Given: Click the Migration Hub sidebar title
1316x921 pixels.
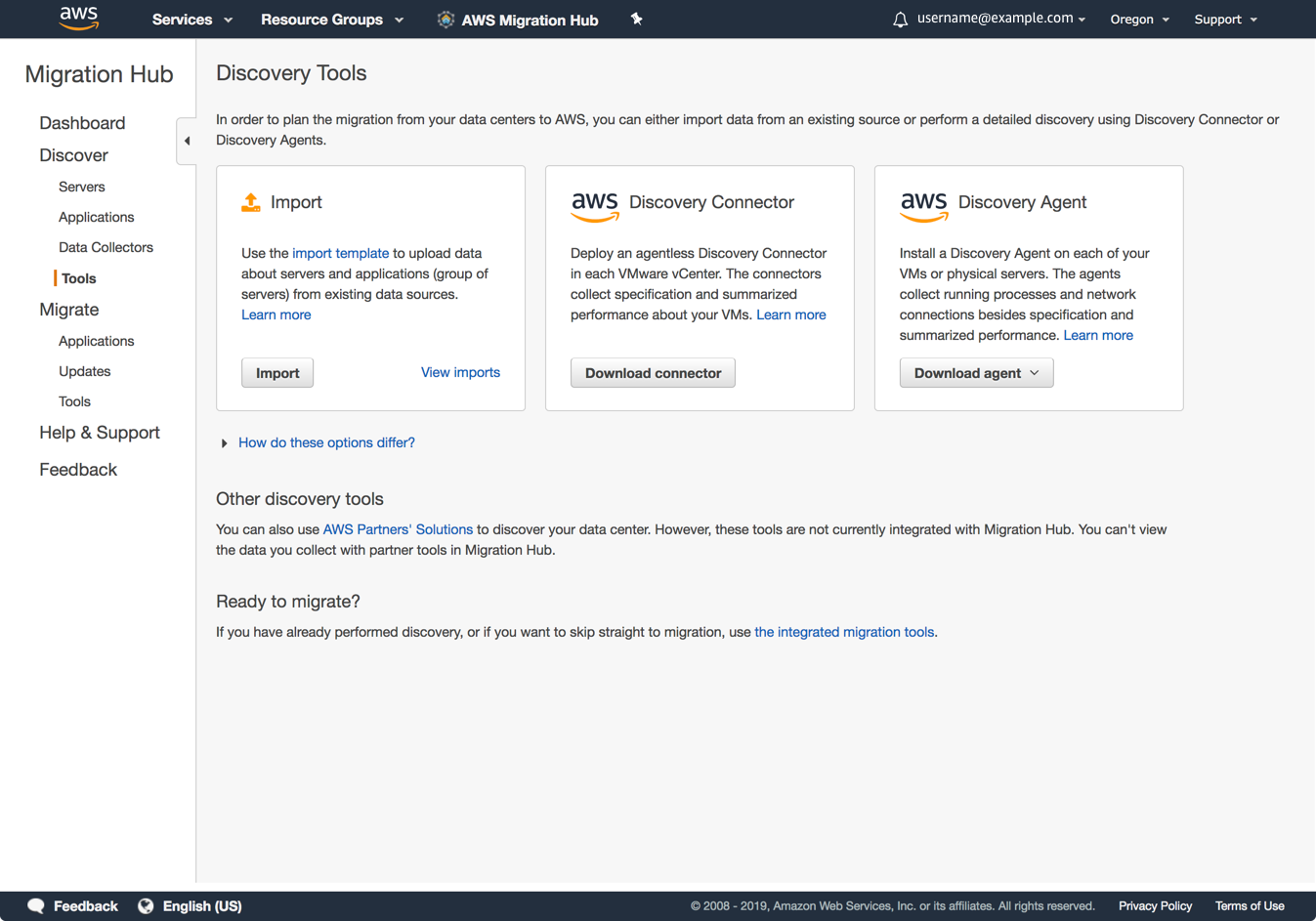Looking at the screenshot, I should pyautogui.click(x=99, y=74).
